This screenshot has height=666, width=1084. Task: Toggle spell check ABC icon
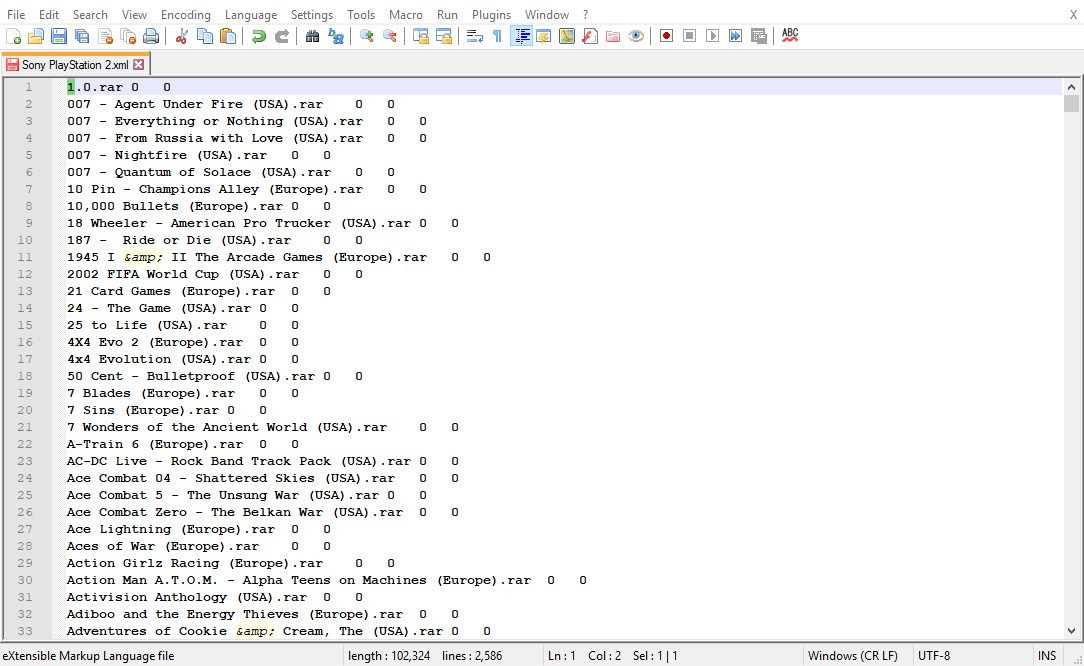coord(789,35)
